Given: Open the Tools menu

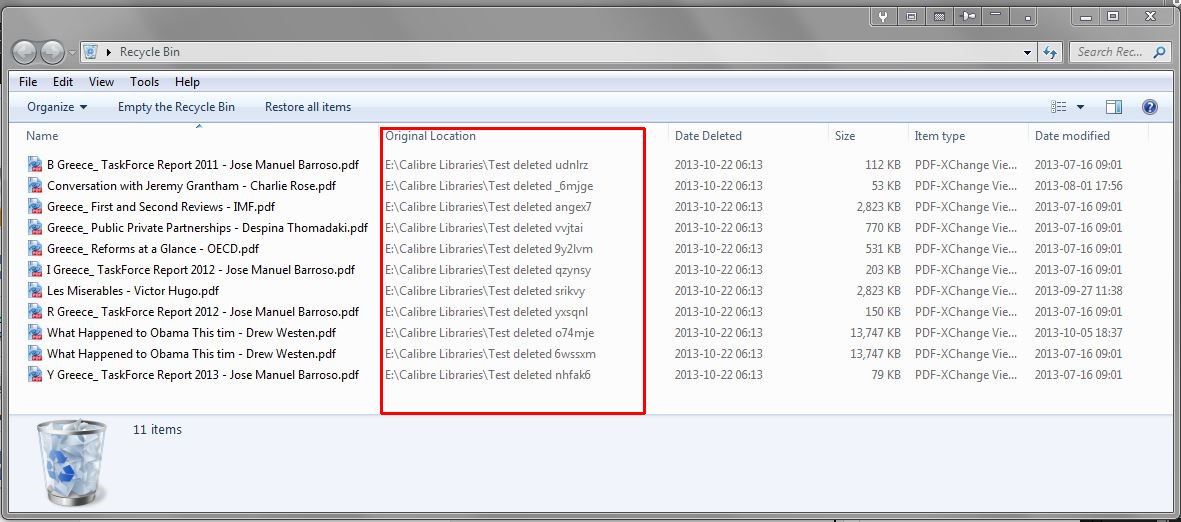Looking at the screenshot, I should 144,82.
